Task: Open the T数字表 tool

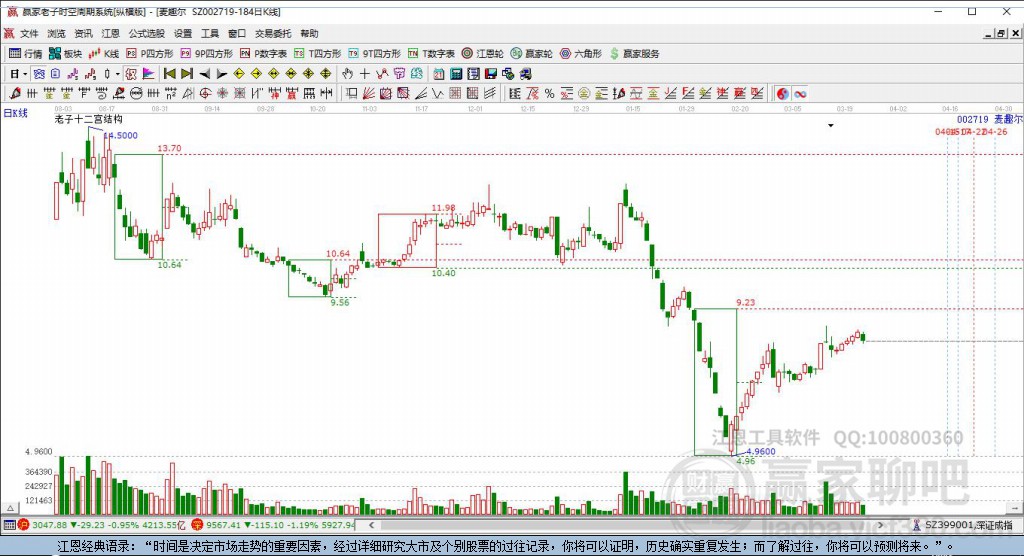Action: [431, 54]
